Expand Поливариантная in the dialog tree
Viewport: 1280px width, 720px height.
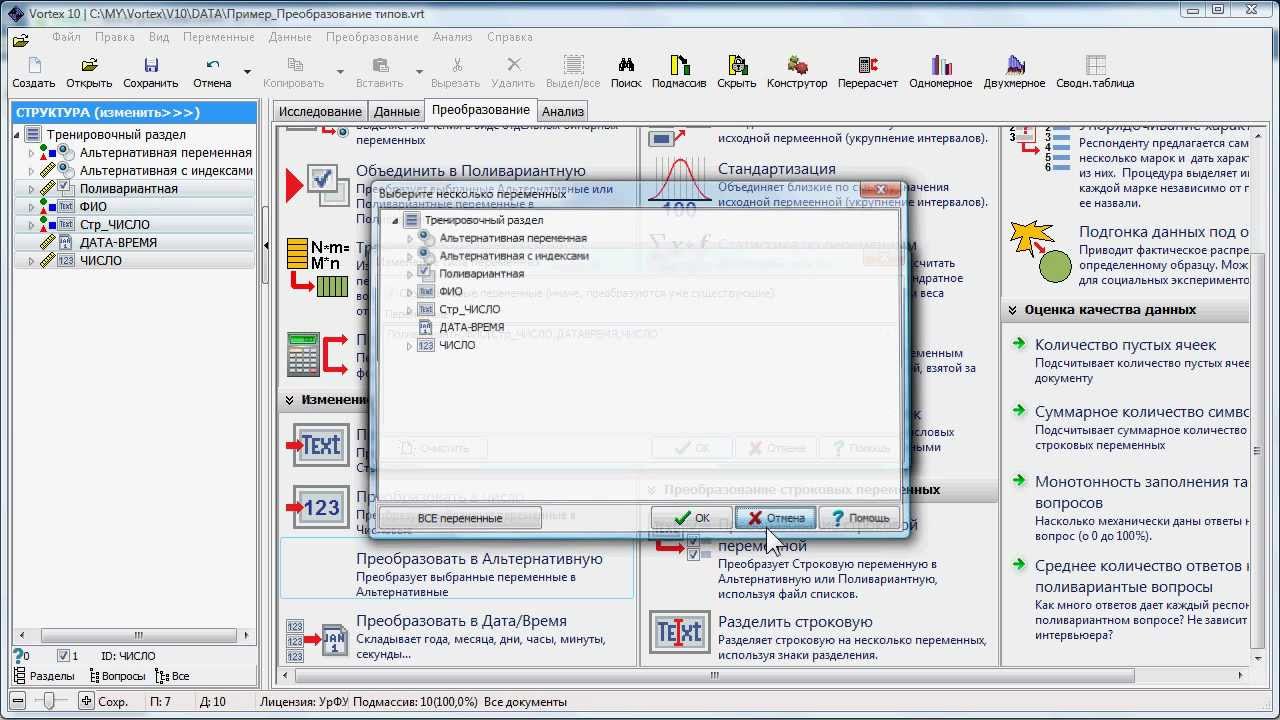410,274
